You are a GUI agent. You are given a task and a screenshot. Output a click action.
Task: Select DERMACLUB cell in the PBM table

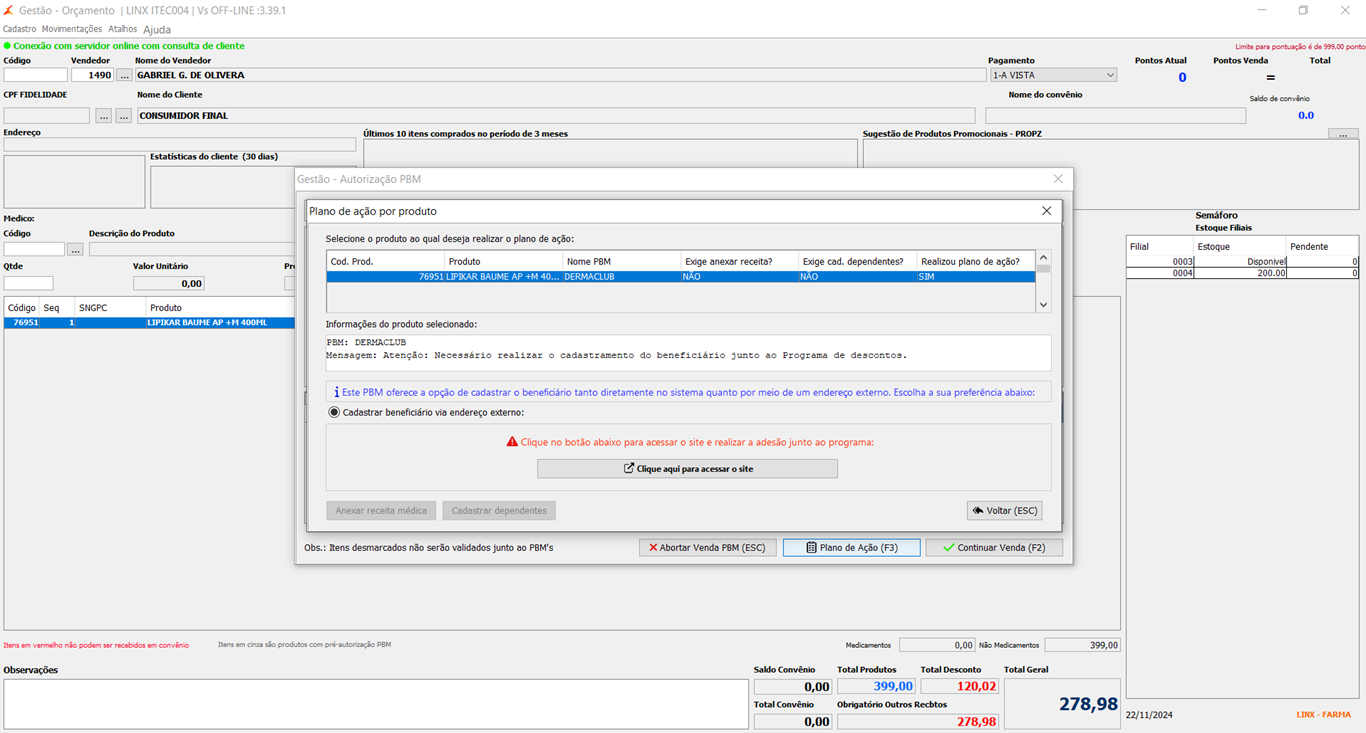click(x=621, y=277)
